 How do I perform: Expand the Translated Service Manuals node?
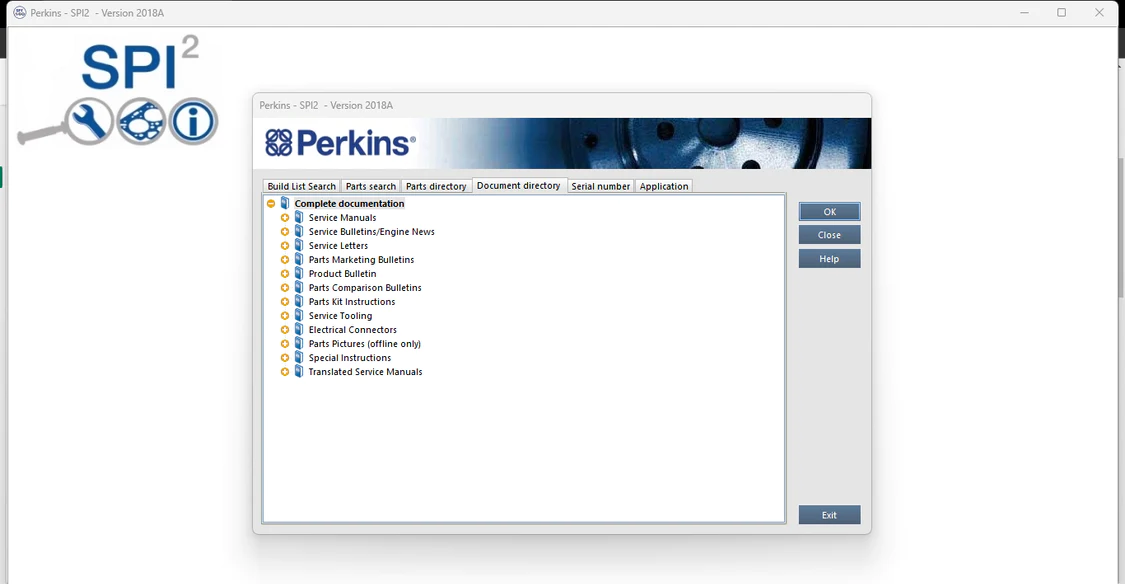(x=285, y=372)
